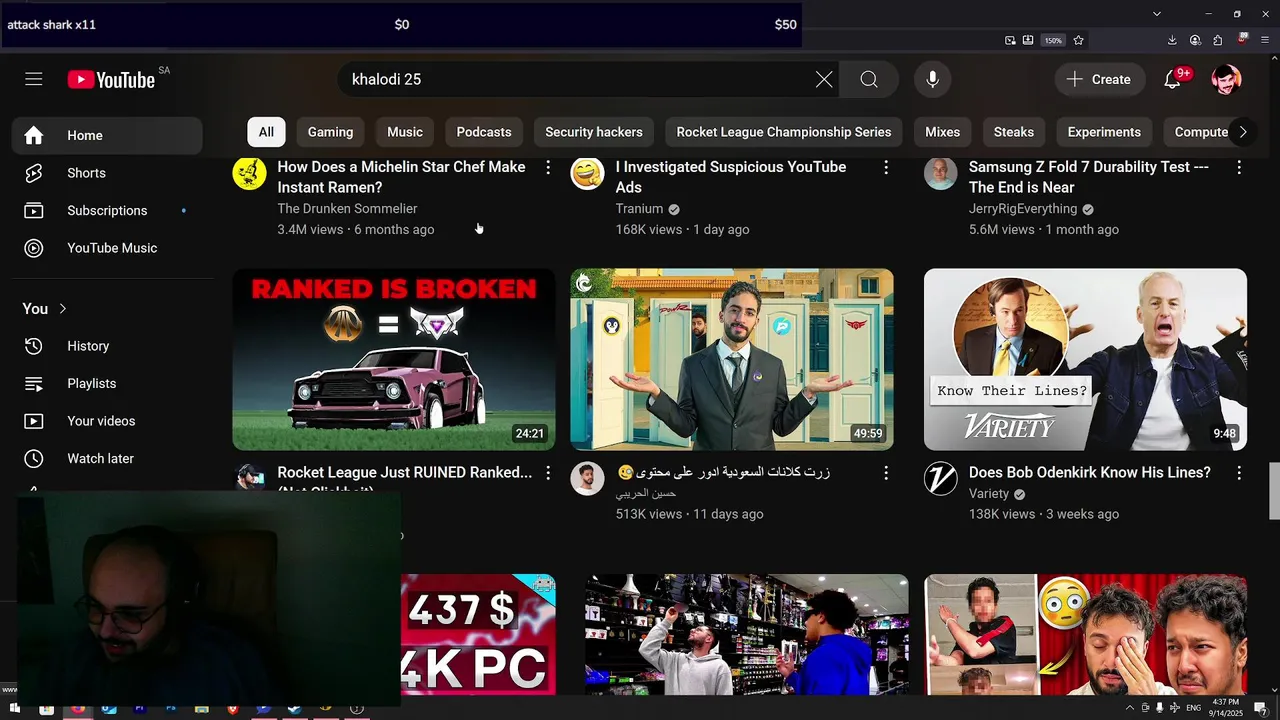Click the Create button

coord(1099,79)
